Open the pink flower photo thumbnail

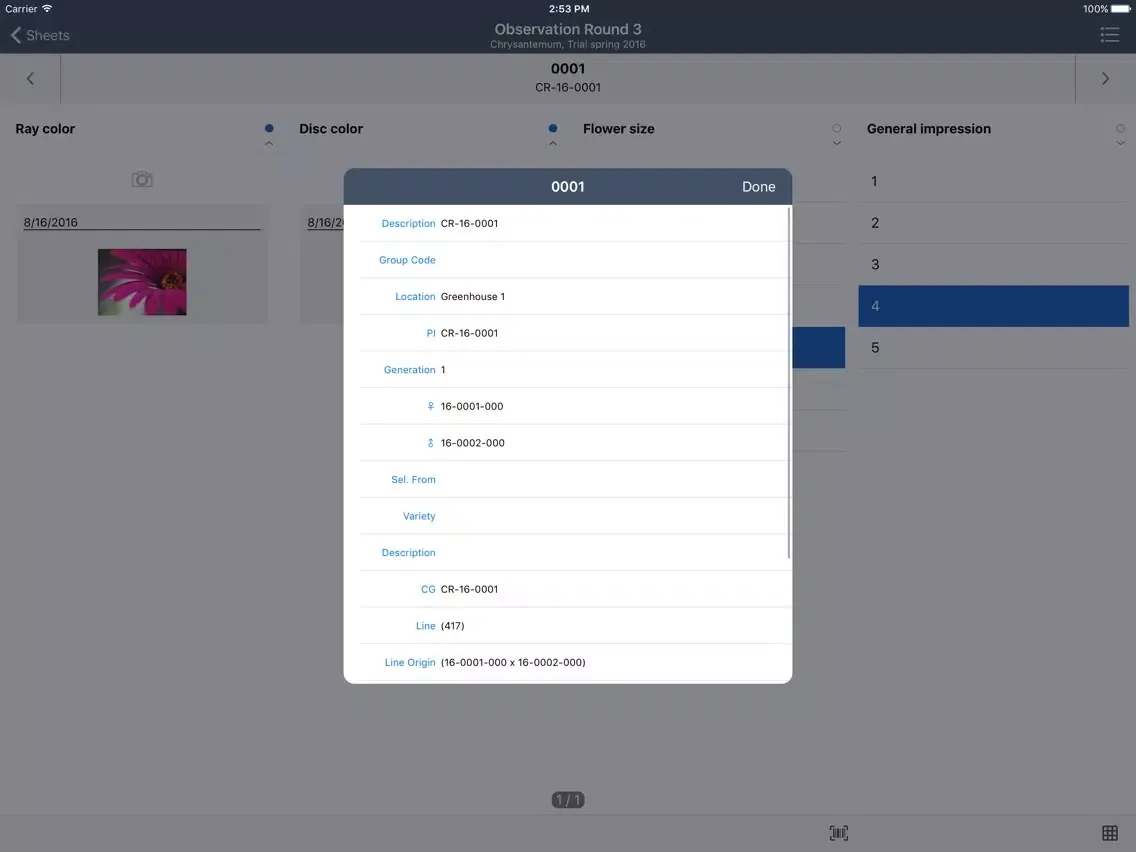click(x=142, y=282)
